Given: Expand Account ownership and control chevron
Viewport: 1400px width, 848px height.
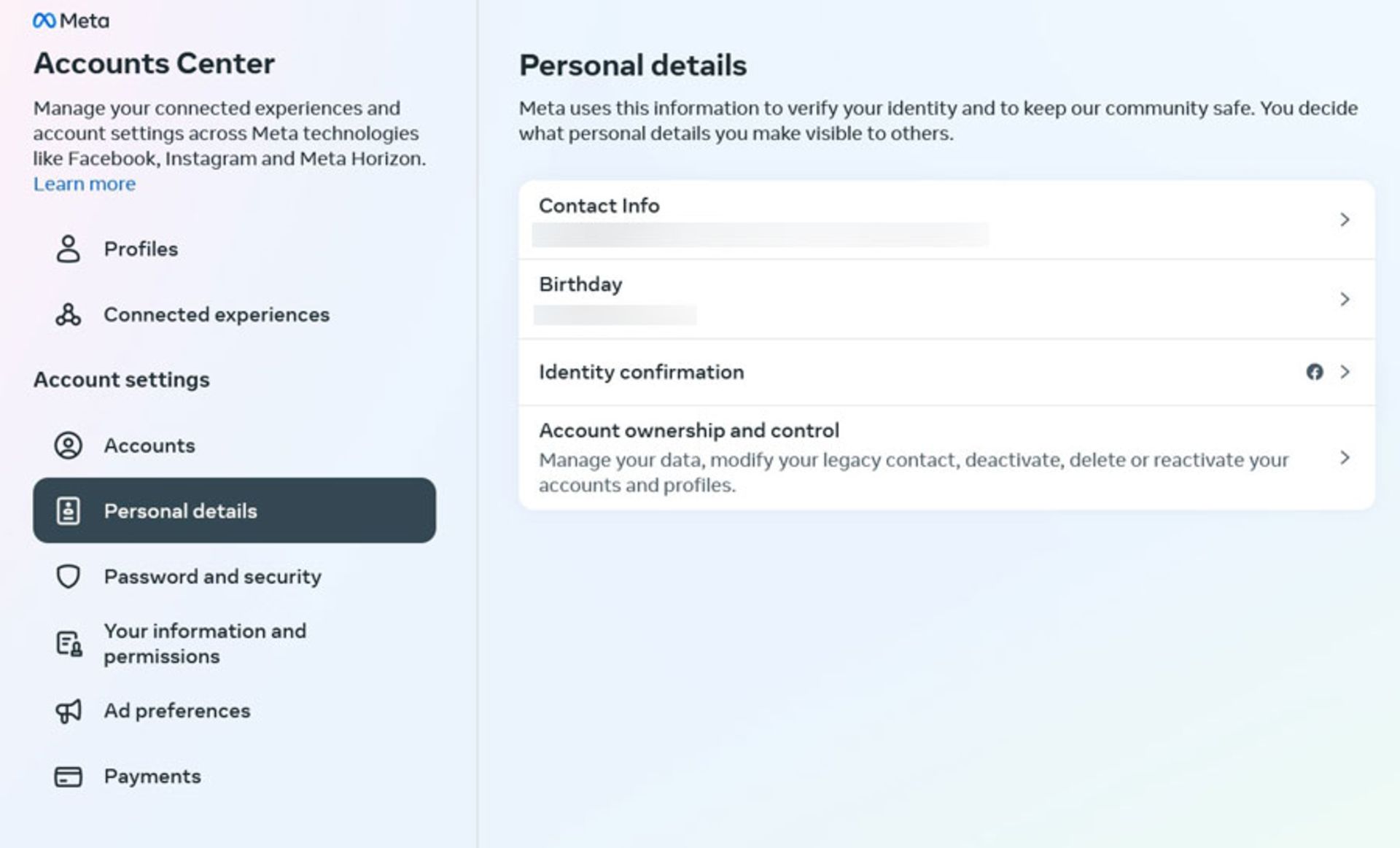Looking at the screenshot, I should [1345, 457].
